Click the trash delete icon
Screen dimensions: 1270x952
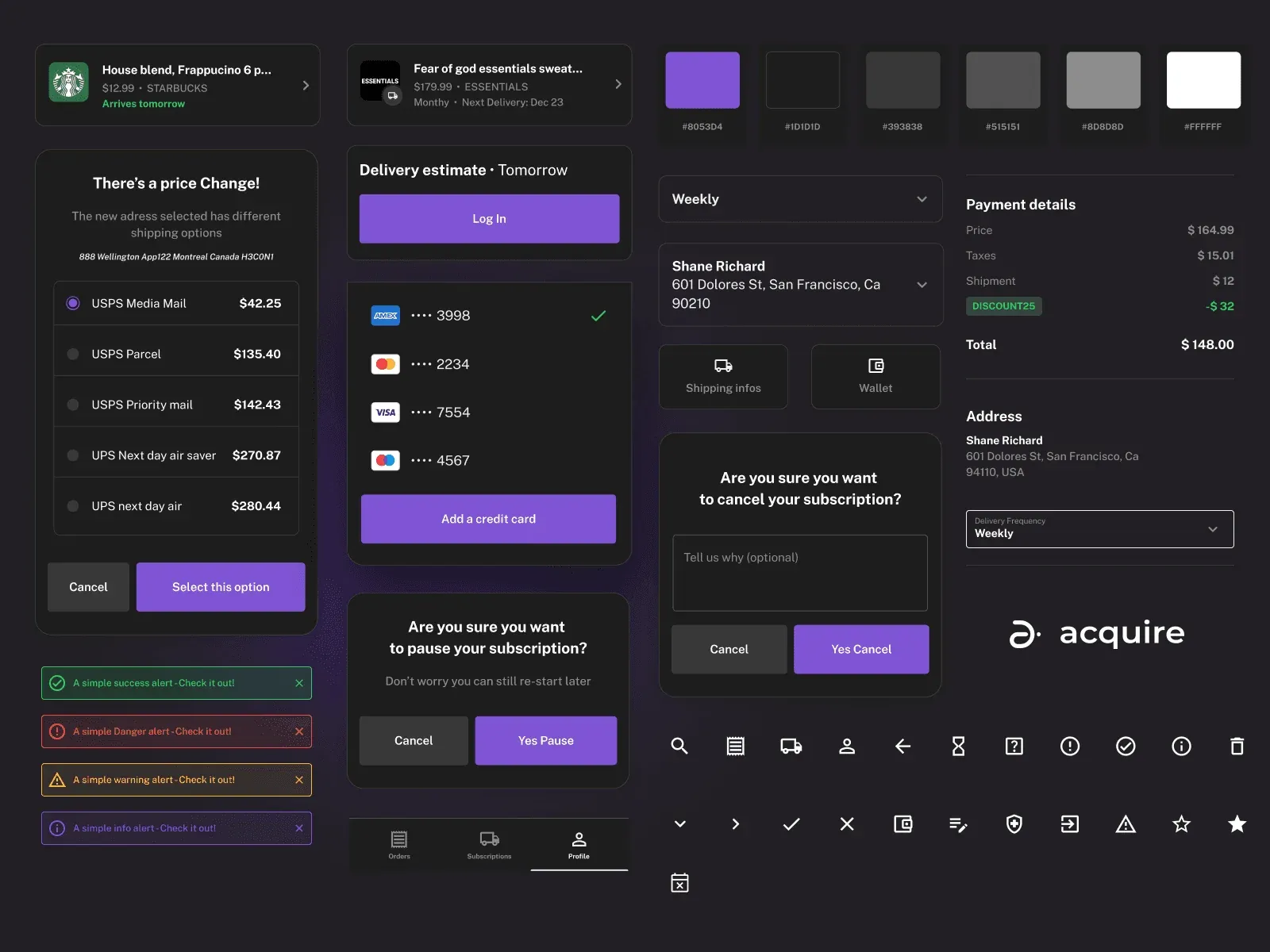pyautogui.click(x=1237, y=746)
